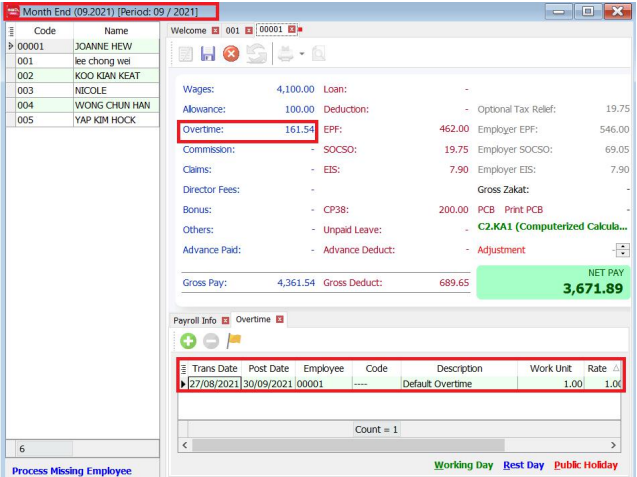Click C2.KA1 Computerized Calculation text
This screenshot has height=477, width=637.
coord(552,227)
